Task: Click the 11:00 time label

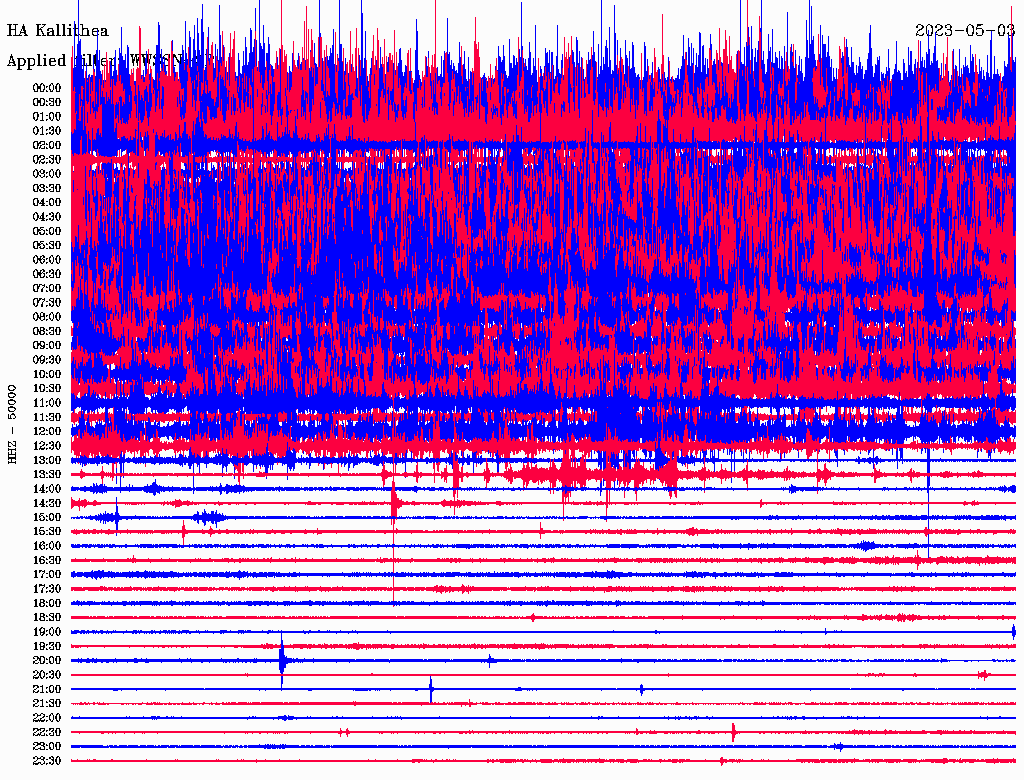Action: (x=47, y=403)
